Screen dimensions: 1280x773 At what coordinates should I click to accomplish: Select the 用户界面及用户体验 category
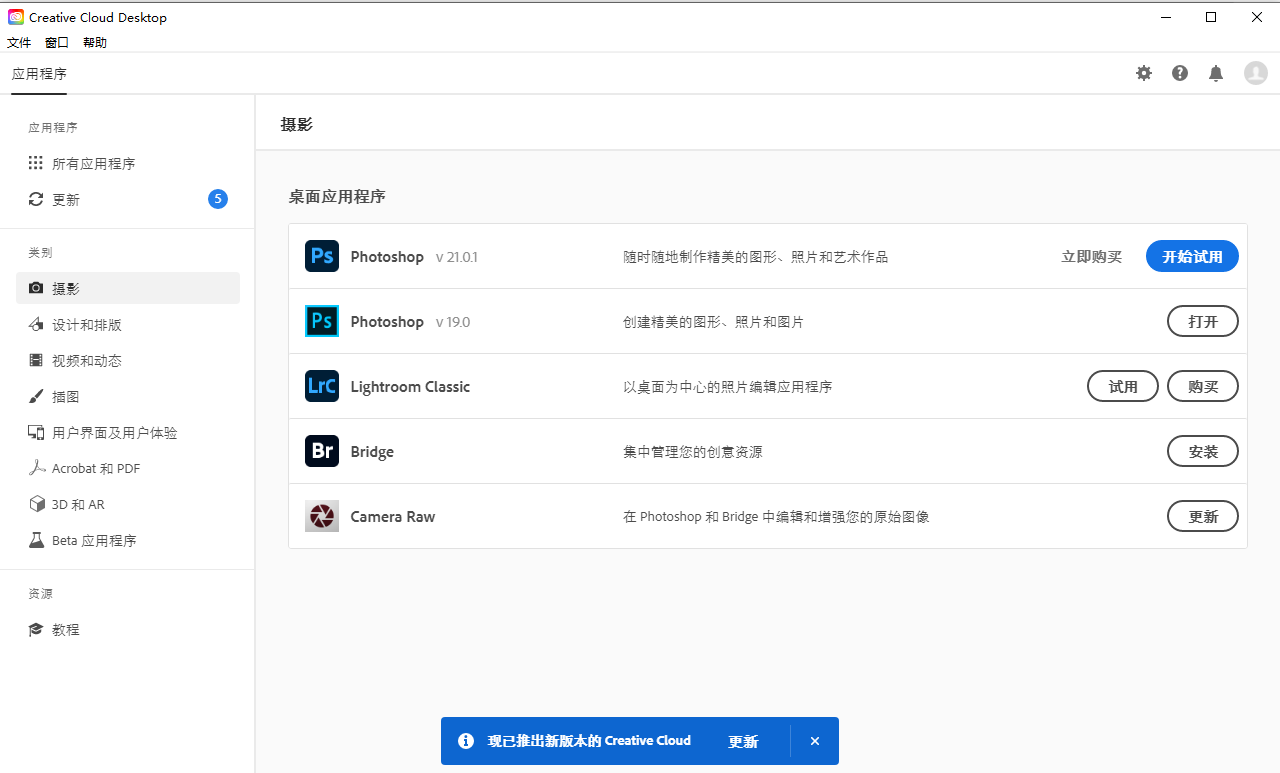click(x=128, y=433)
